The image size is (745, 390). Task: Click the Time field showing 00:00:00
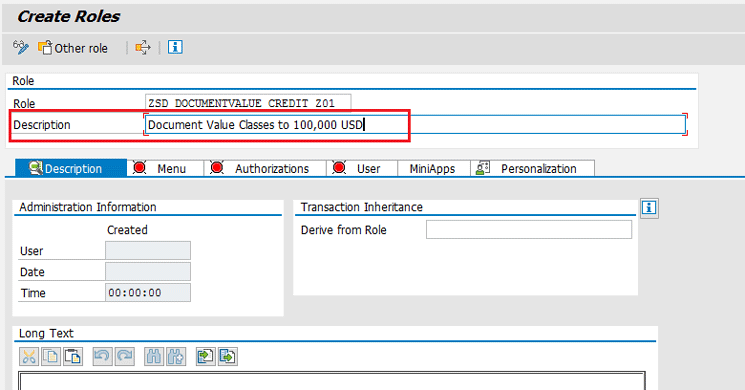point(148,293)
